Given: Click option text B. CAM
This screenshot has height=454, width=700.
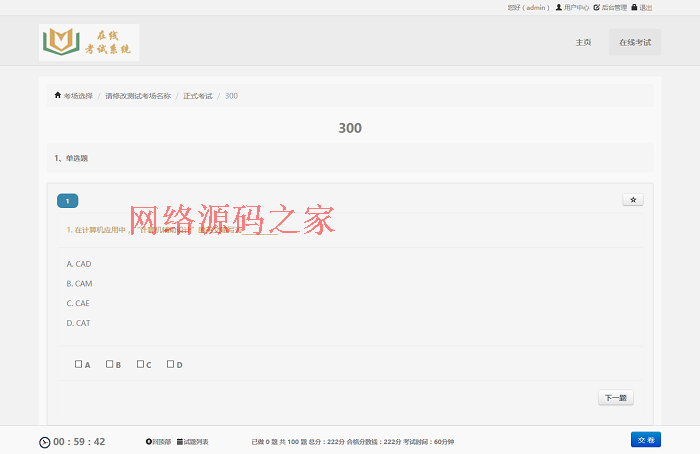Looking at the screenshot, I should click(79, 283).
